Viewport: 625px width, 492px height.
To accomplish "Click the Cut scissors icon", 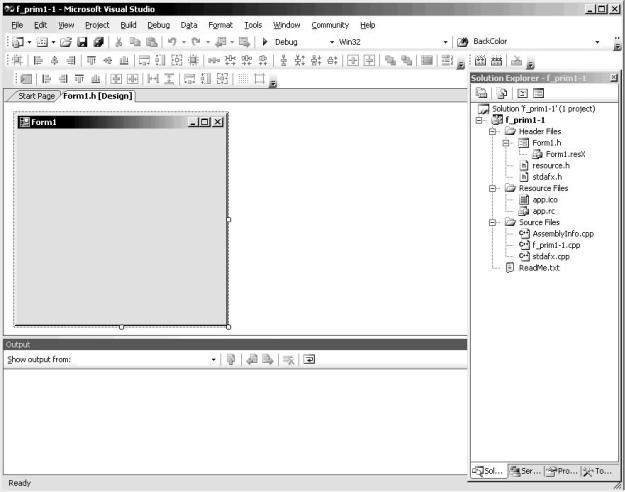I will [x=118, y=42].
